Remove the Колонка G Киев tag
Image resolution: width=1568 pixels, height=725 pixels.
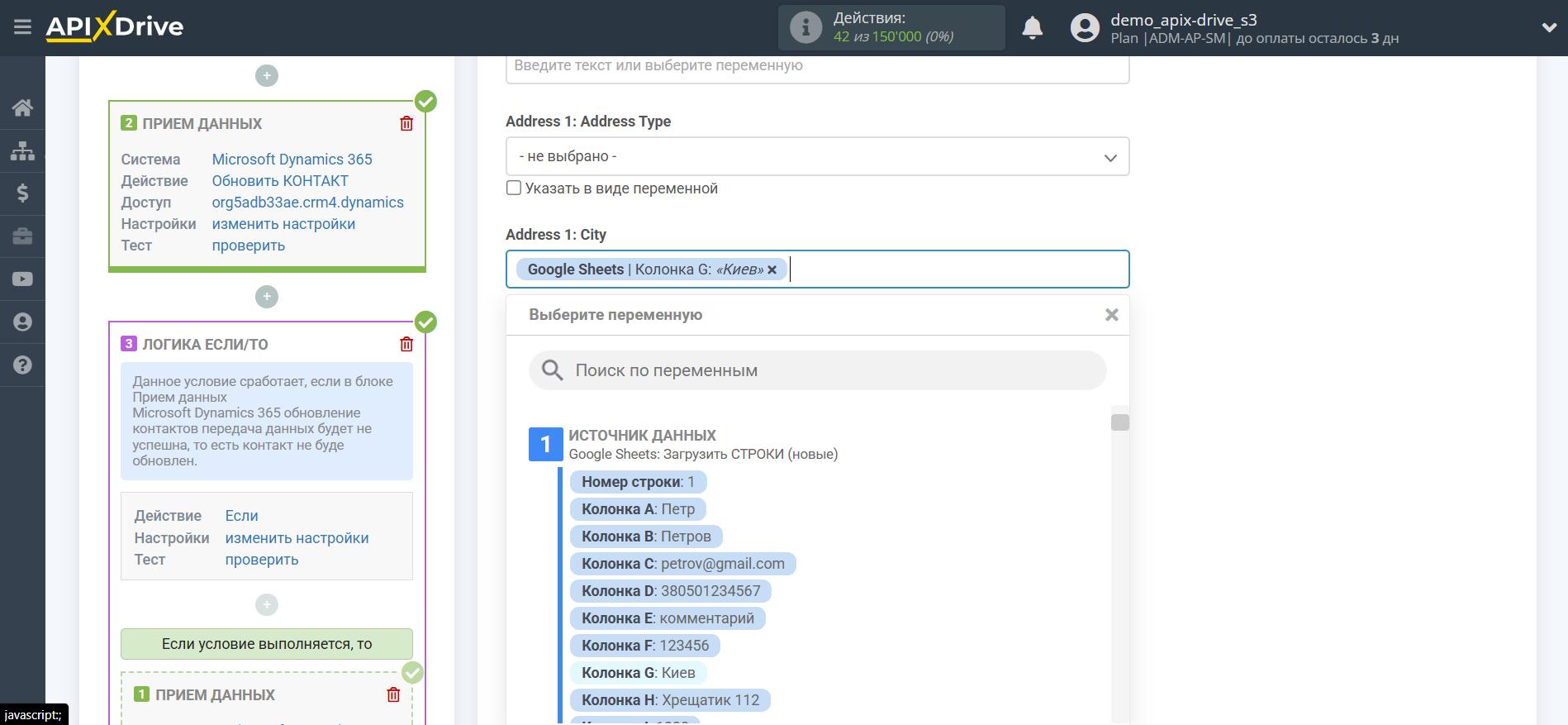772,269
